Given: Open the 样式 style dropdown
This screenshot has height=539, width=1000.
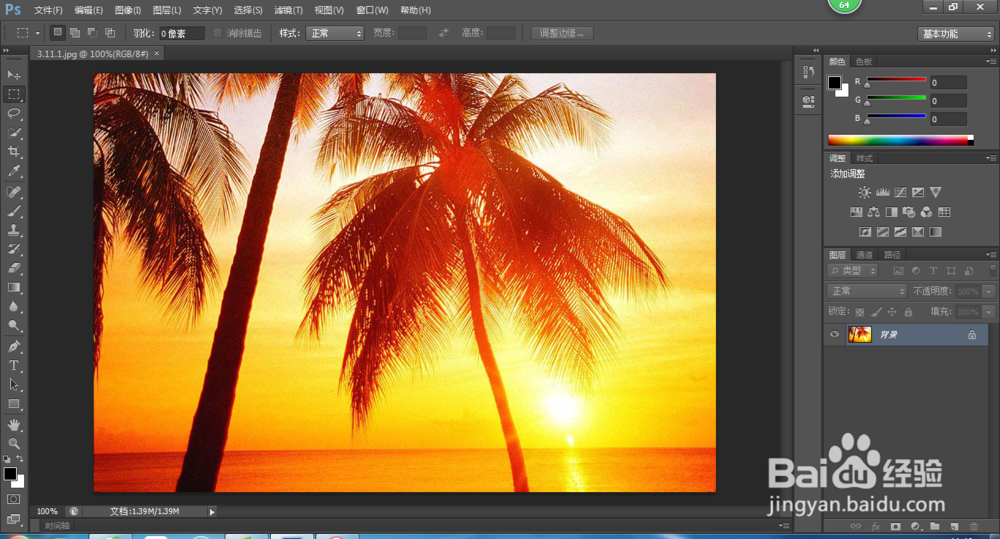Looking at the screenshot, I should (335, 33).
